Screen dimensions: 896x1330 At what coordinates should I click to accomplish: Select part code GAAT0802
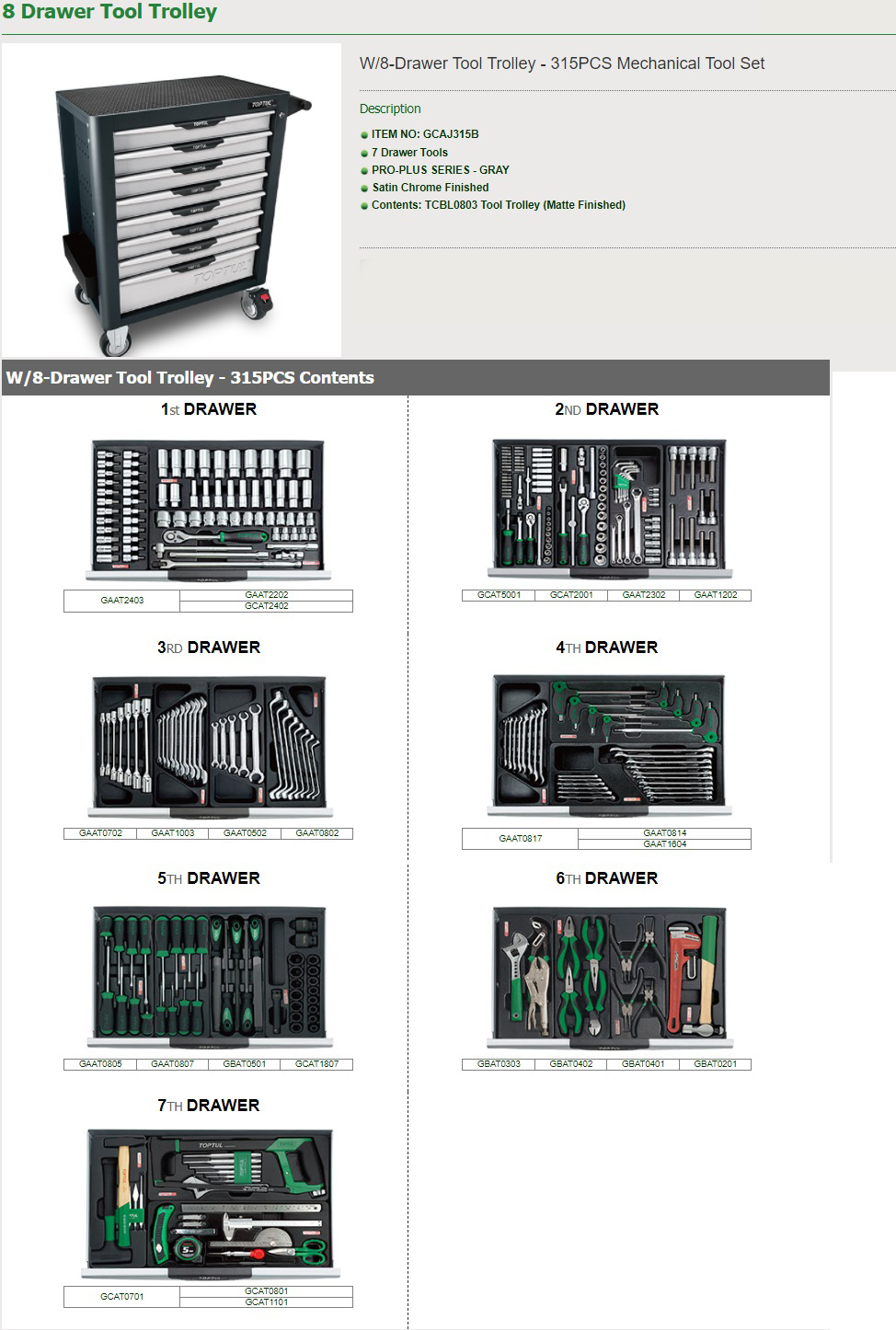317,833
